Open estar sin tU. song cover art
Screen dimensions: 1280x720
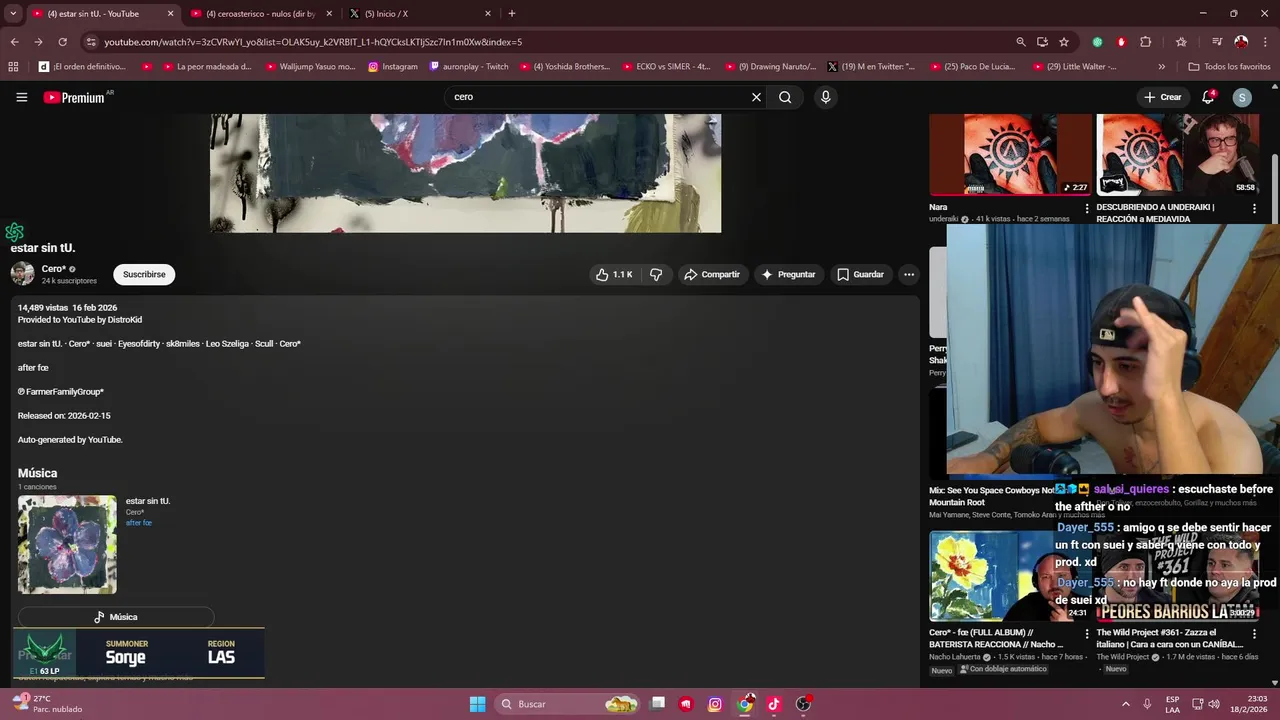click(x=67, y=545)
